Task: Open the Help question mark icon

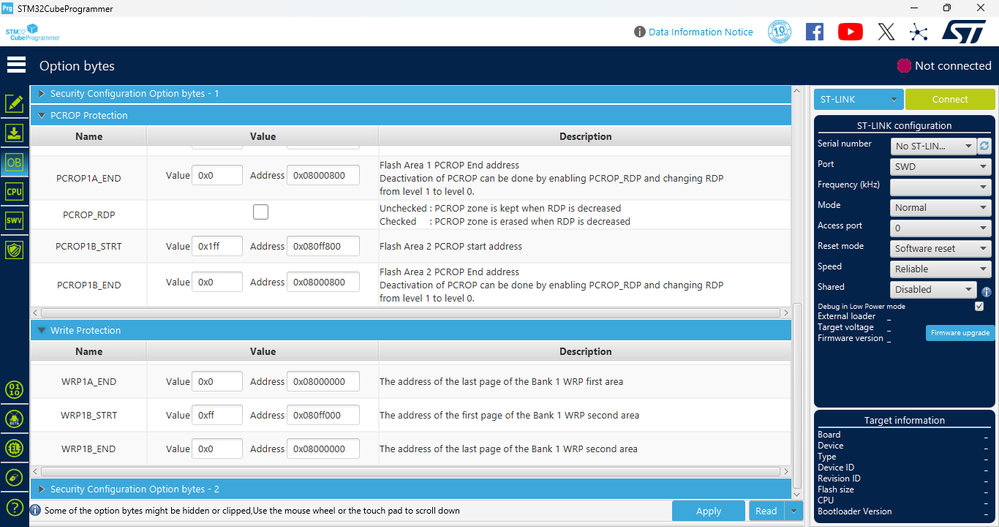Action: (x=14, y=508)
